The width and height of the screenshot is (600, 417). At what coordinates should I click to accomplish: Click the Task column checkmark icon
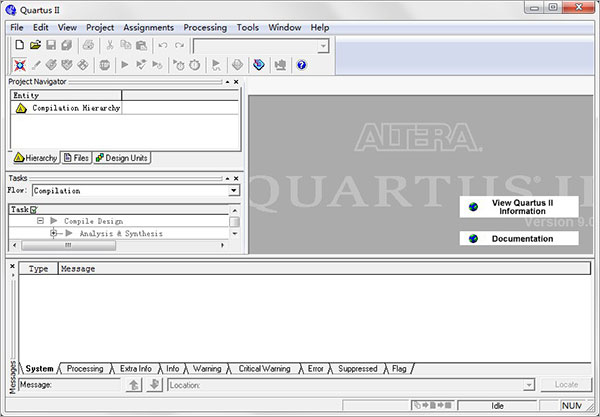(34, 209)
